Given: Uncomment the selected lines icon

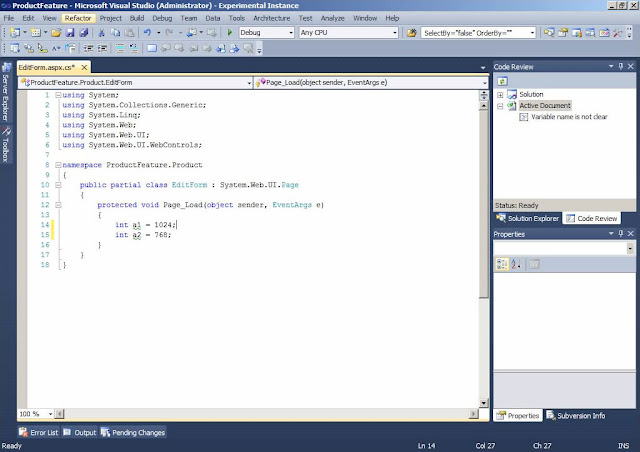Looking at the screenshot, I should (x=134, y=49).
